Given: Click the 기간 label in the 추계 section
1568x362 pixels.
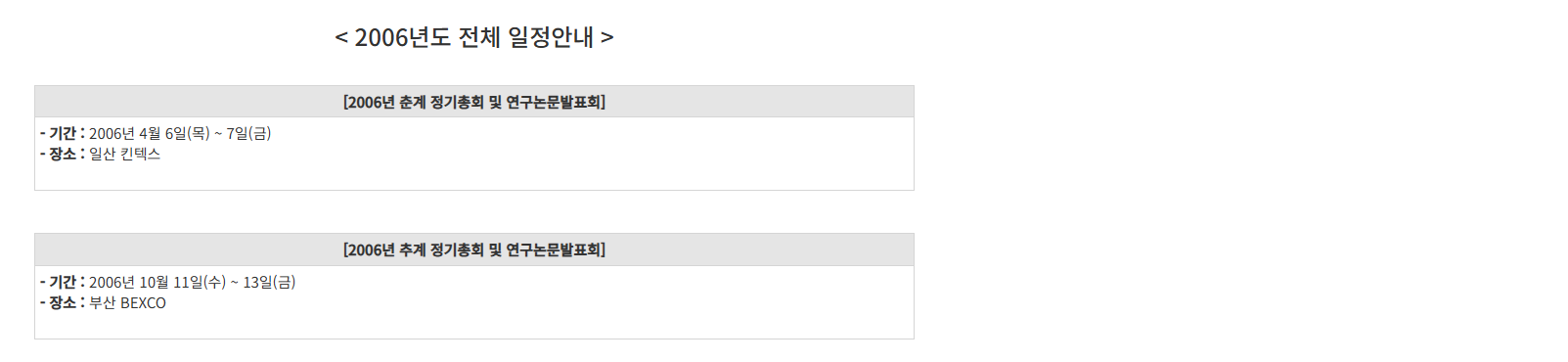Looking at the screenshot, I should point(63,282).
